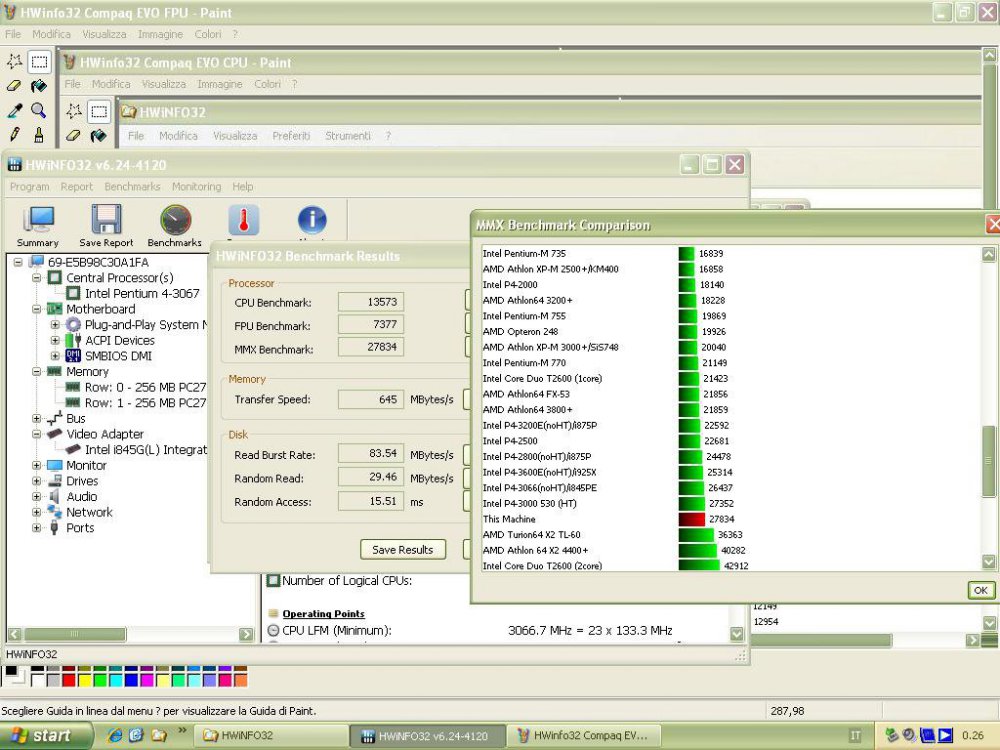Toggle the Free-Form Select tool
The width and height of the screenshot is (1000, 750).
coord(15,60)
